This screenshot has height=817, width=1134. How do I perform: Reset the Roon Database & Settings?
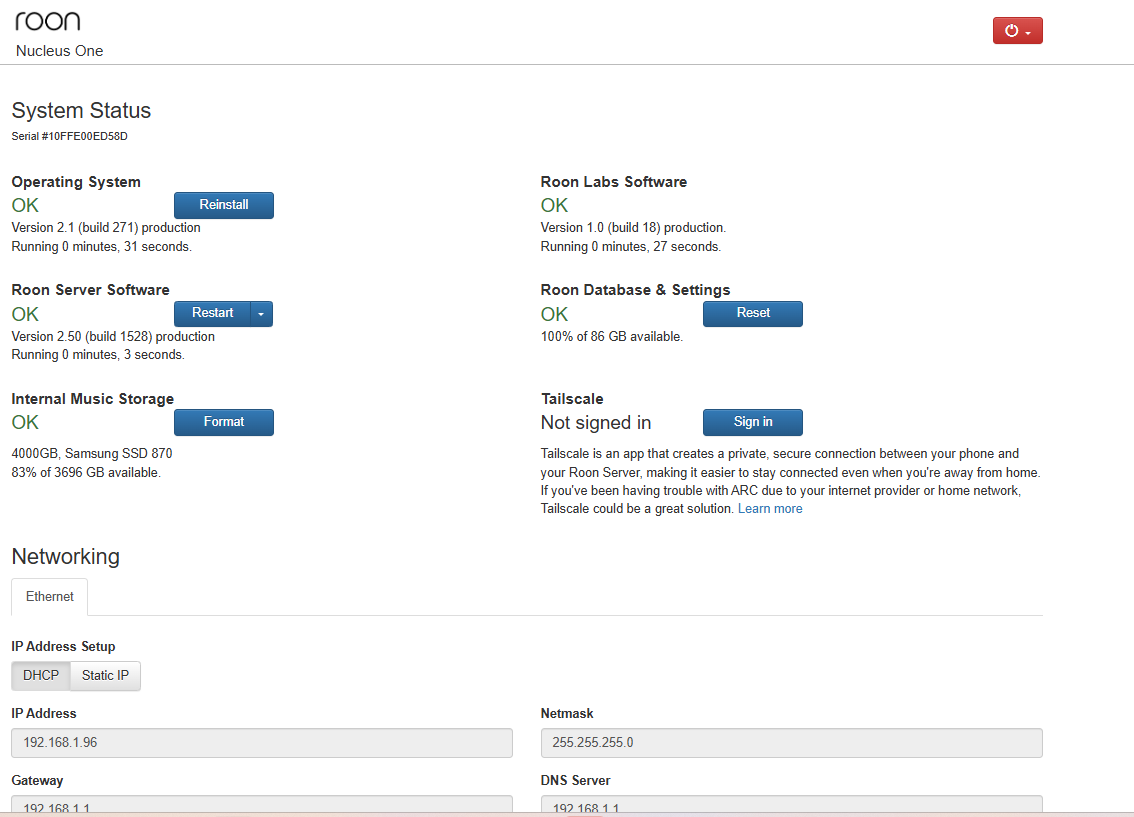tap(753, 314)
